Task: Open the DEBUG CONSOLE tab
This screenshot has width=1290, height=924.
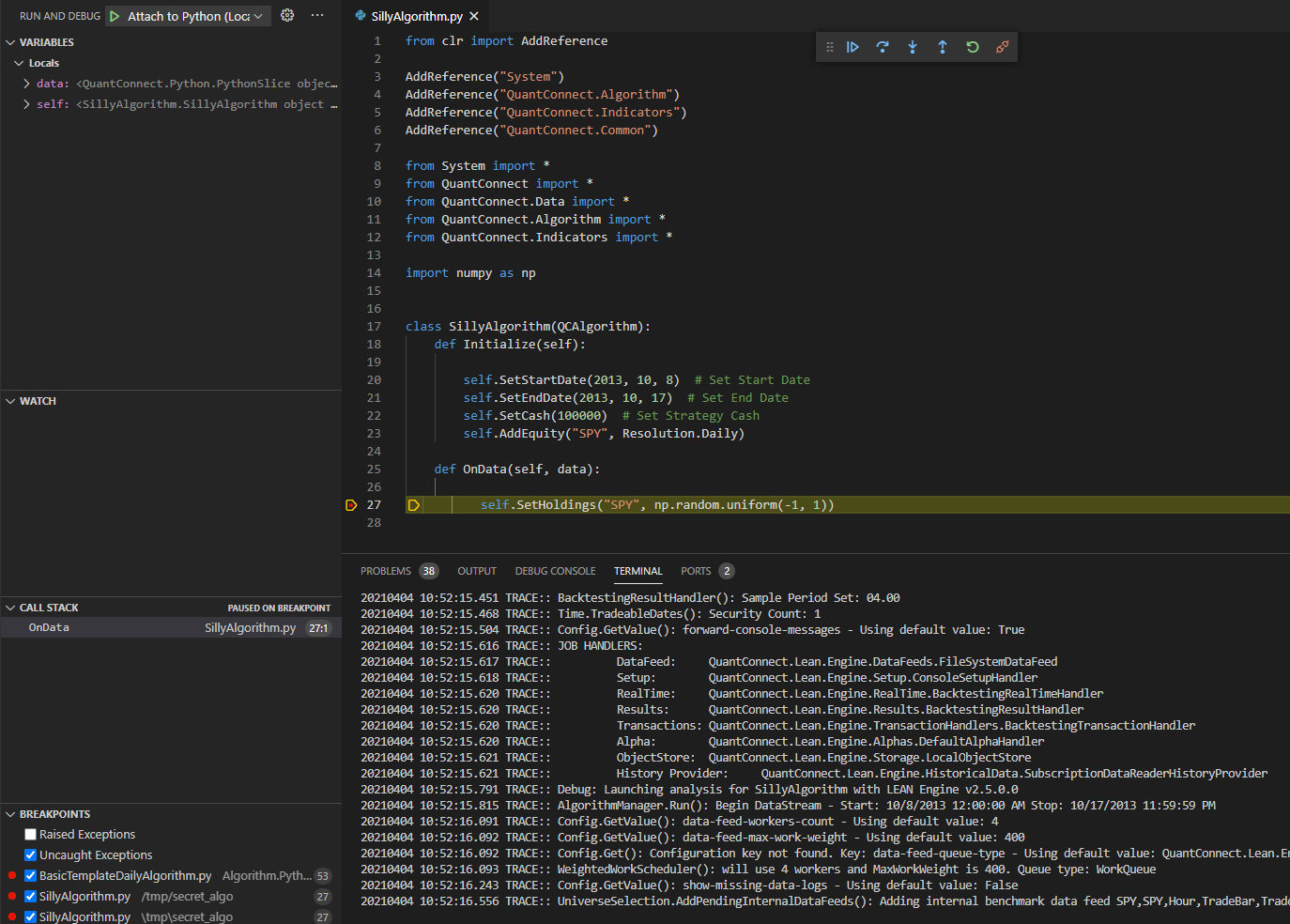Action: point(555,571)
